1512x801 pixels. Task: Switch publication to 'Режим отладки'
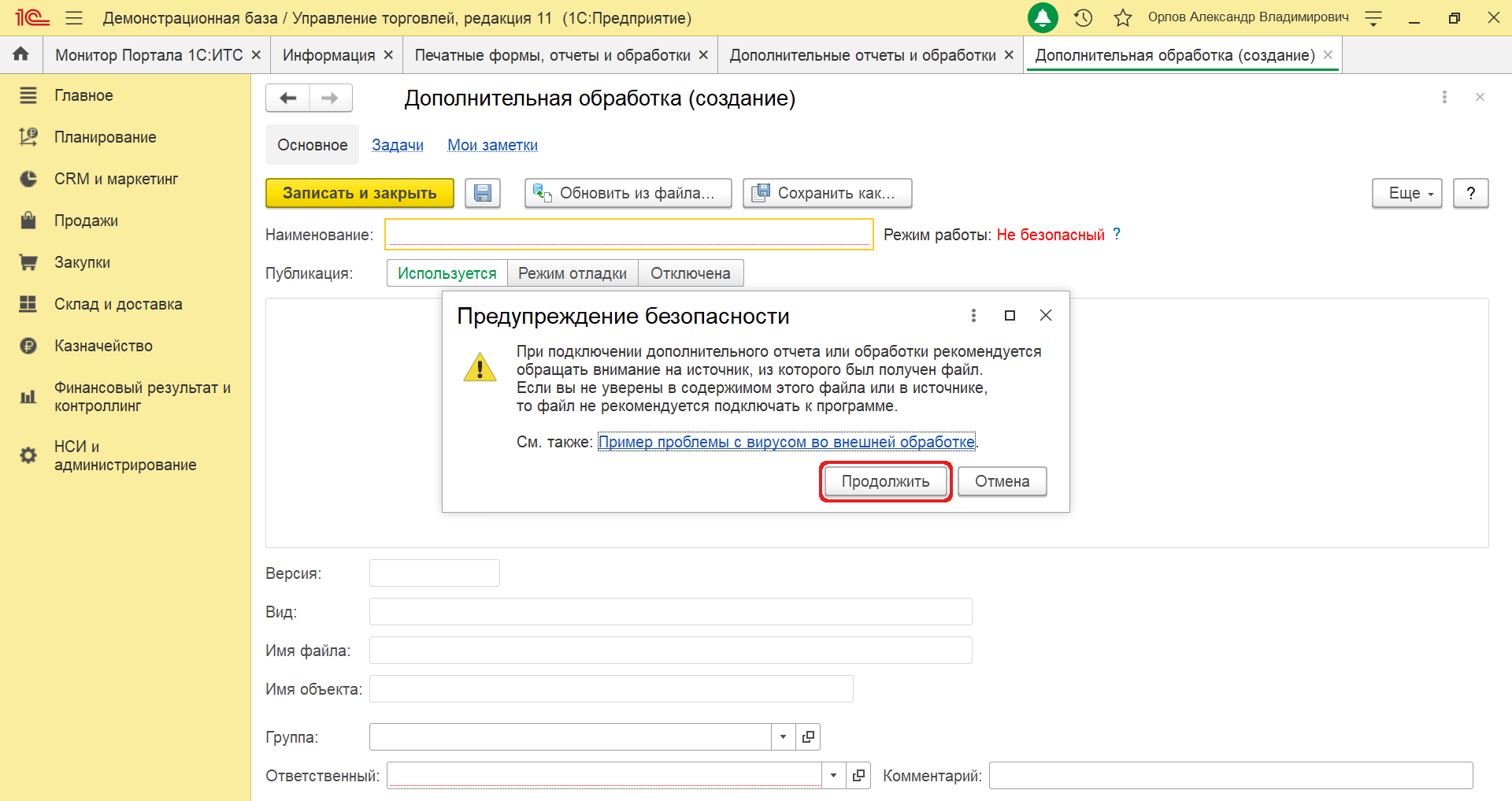(573, 273)
